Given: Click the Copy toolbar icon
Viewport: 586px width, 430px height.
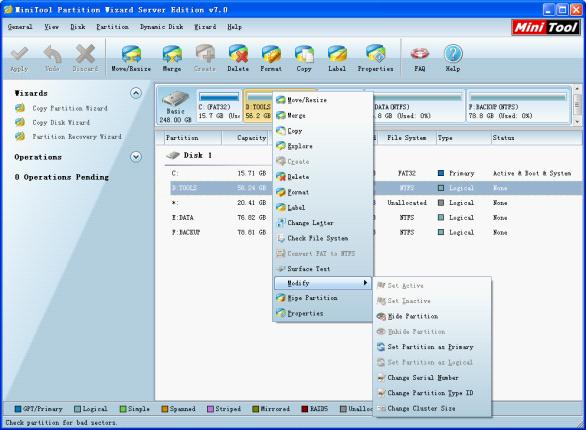Looking at the screenshot, I should [304, 58].
